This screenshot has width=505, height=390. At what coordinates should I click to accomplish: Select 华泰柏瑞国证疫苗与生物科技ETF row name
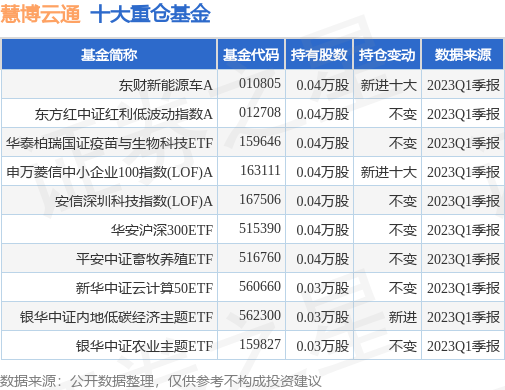tap(109, 143)
